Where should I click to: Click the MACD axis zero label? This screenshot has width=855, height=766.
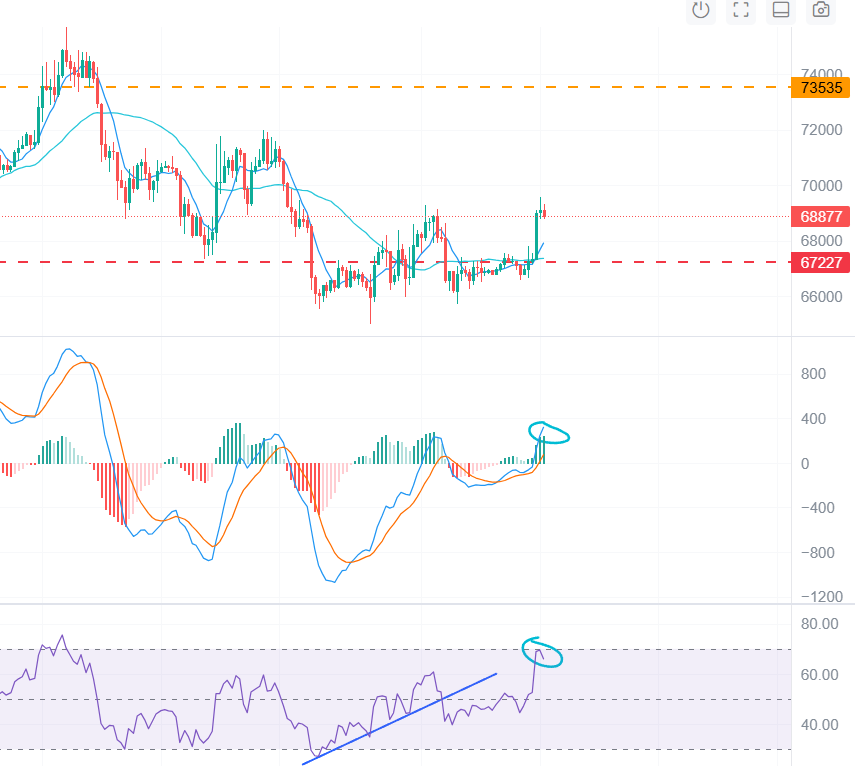[805, 464]
